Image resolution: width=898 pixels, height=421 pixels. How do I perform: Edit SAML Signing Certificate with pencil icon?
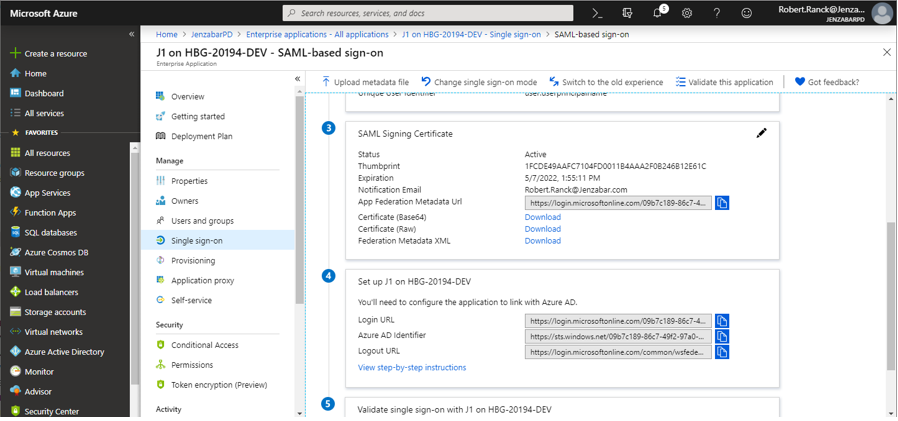point(761,133)
